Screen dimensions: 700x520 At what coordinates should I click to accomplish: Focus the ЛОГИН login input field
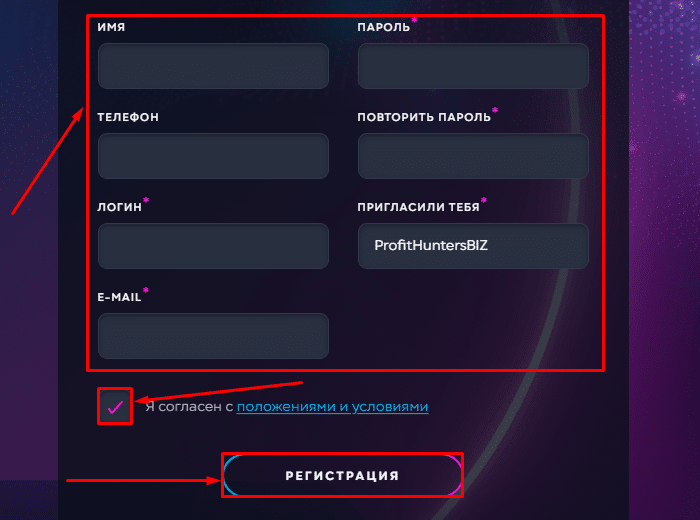pyautogui.click(x=213, y=246)
